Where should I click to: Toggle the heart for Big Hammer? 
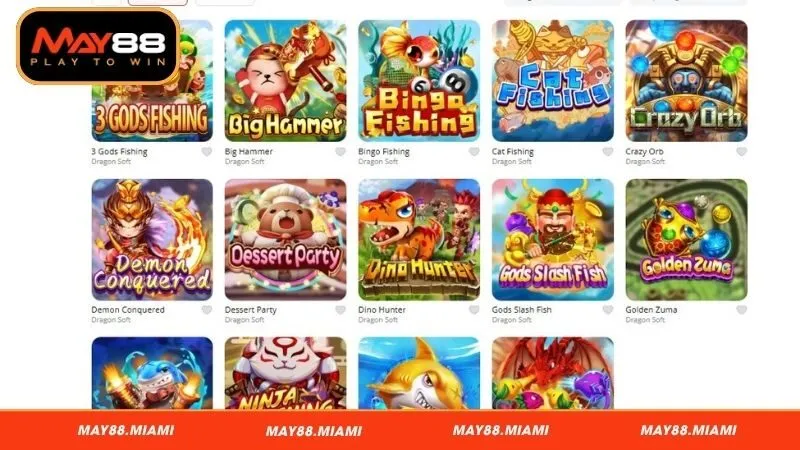click(340, 152)
